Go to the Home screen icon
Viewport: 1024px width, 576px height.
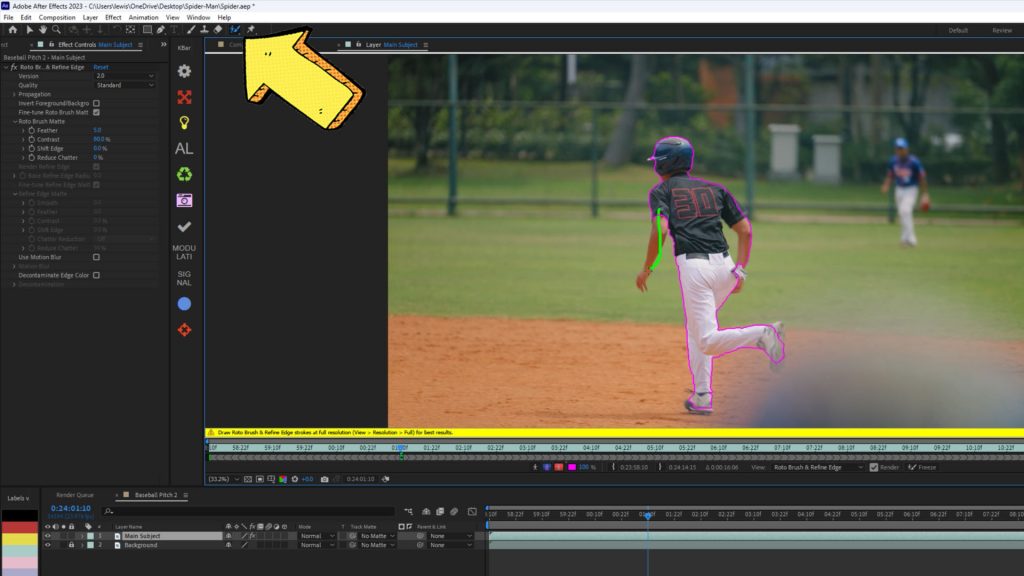coord(12,30)
